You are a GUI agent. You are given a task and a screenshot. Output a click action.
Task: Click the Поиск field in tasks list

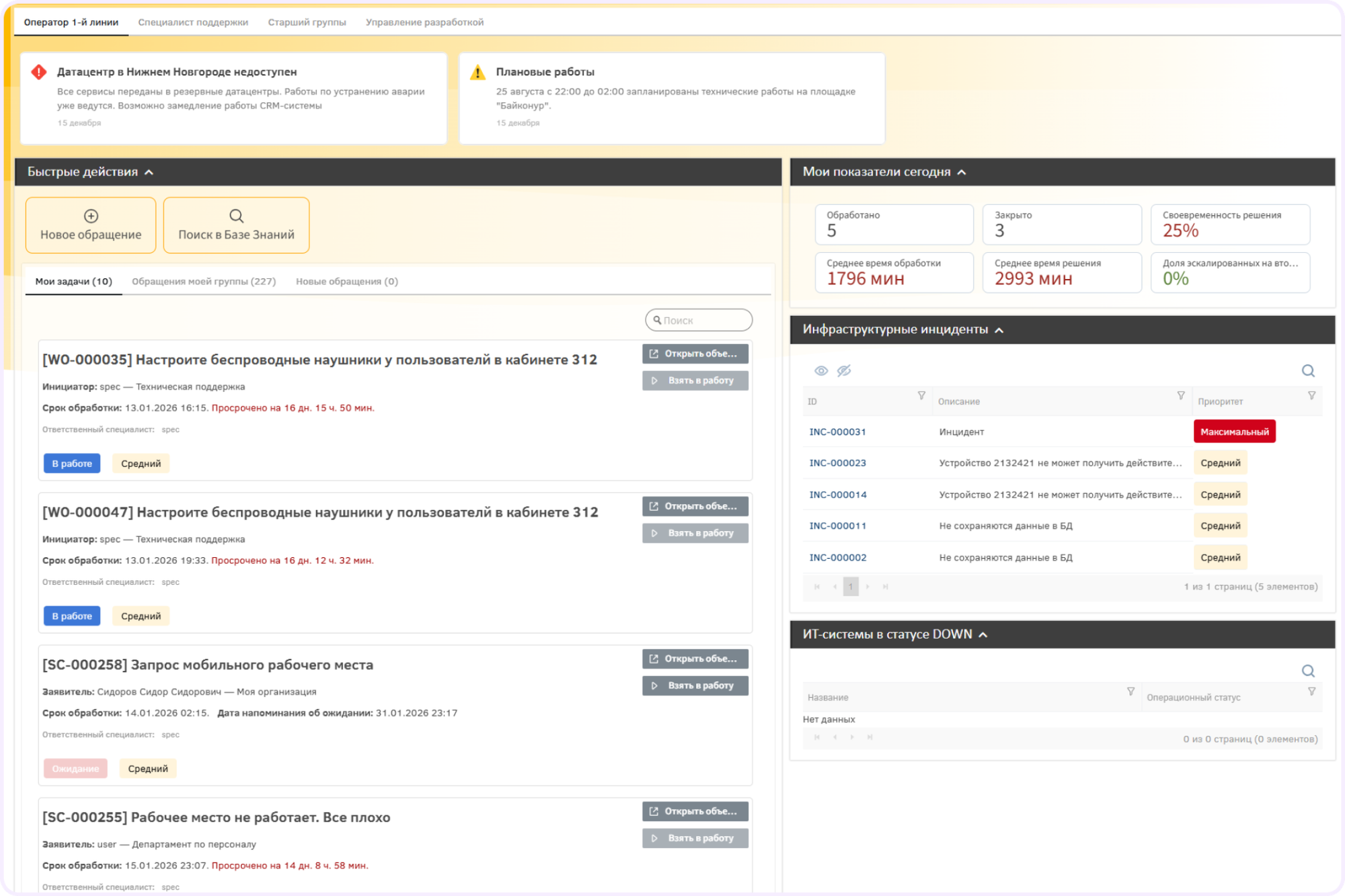click(699, 320)
